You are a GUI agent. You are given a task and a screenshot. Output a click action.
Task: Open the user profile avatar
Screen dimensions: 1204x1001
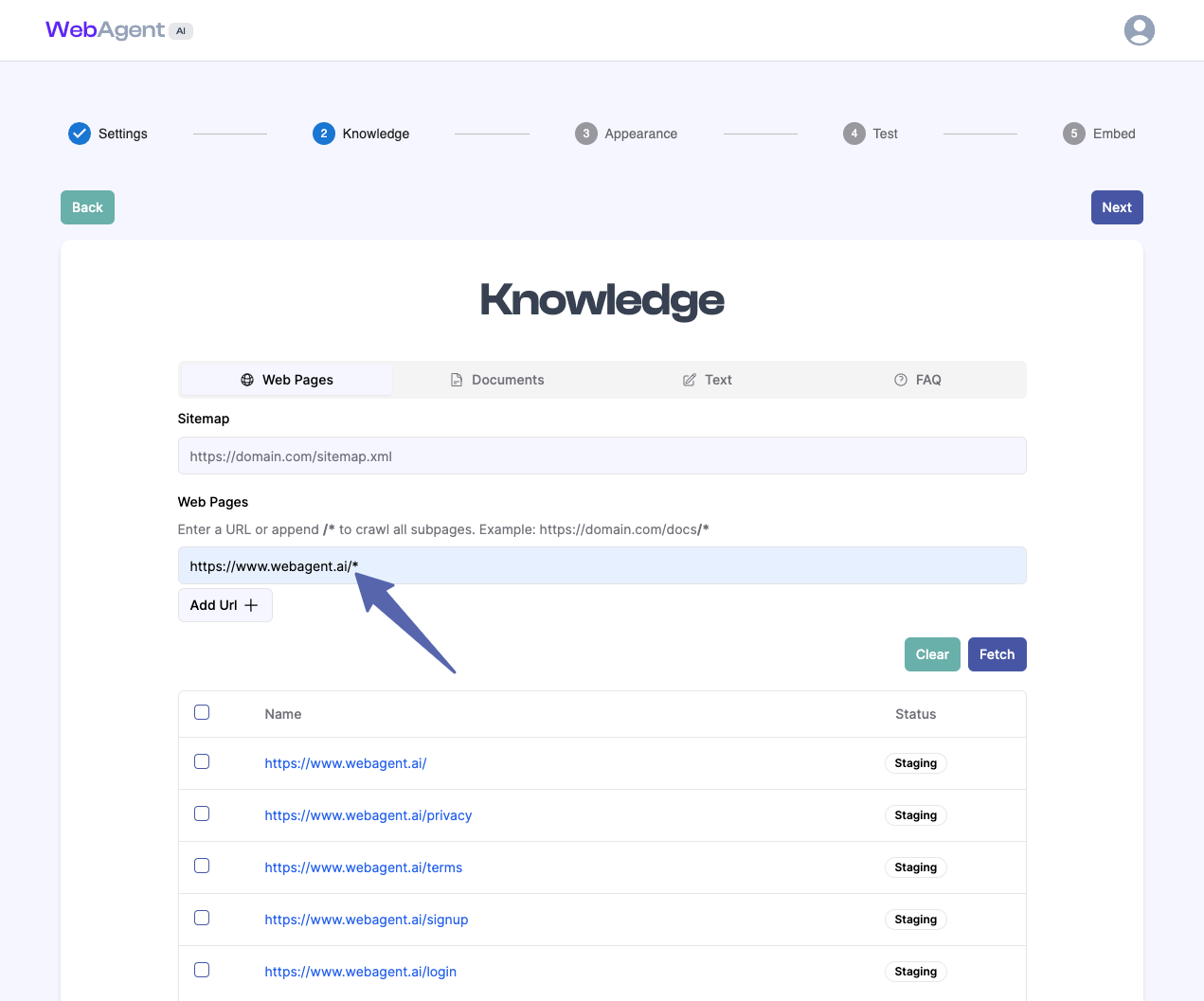click(x=1139, y=30)
